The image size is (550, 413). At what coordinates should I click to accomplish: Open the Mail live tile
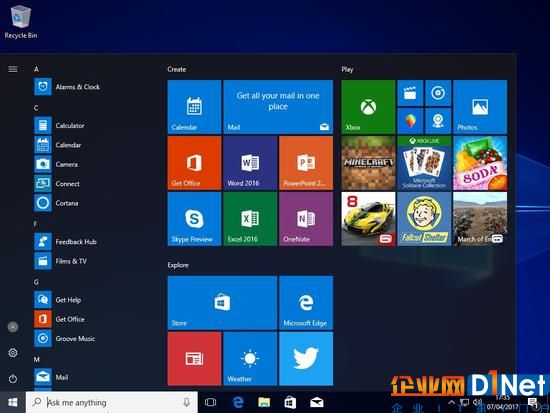point(278,107)
